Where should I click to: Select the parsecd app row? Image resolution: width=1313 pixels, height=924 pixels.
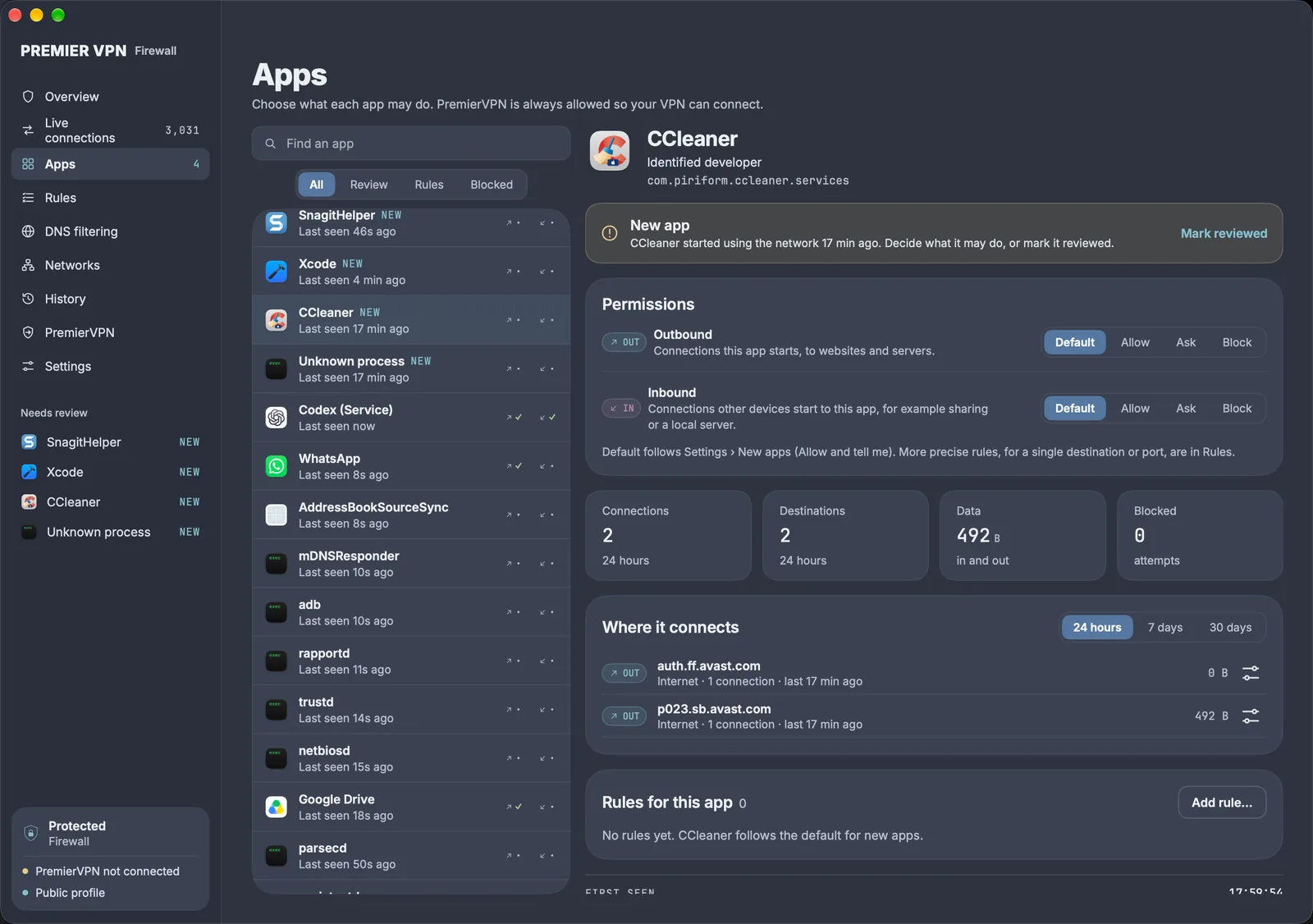click(411, 856)
